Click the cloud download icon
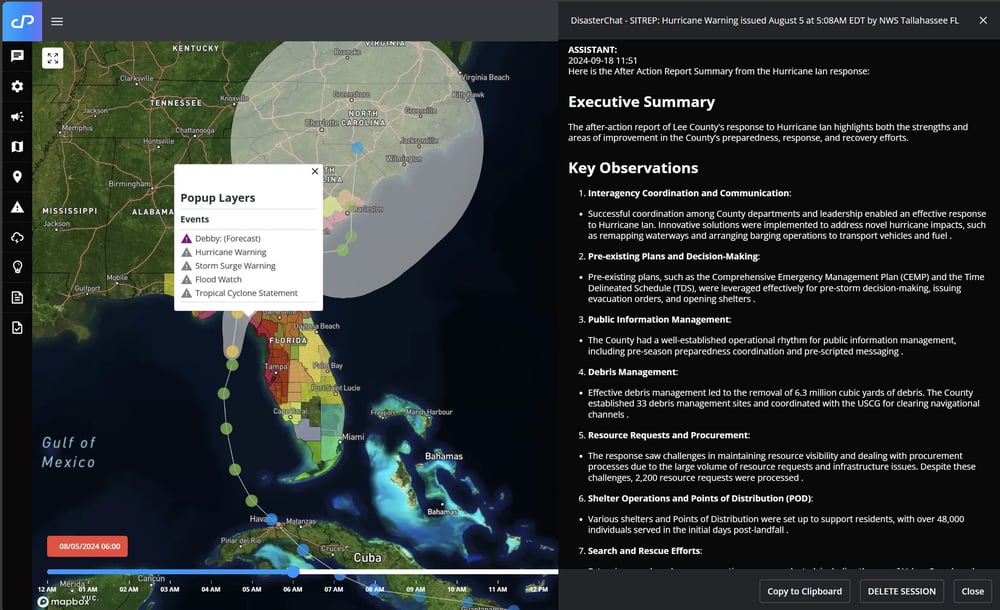 (17, 237)
